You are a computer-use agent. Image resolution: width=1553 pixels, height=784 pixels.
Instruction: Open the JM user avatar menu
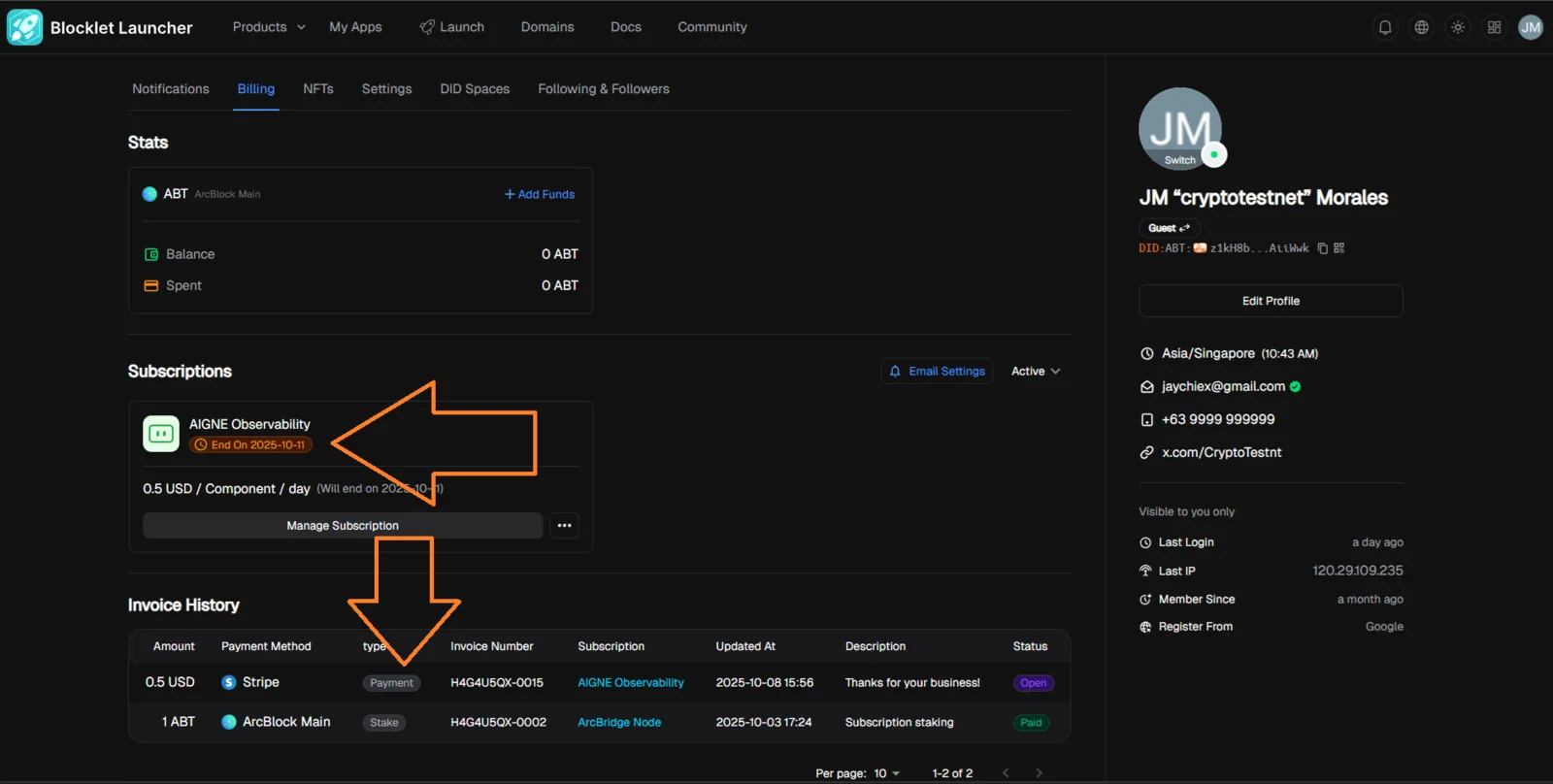(1531, 27)
